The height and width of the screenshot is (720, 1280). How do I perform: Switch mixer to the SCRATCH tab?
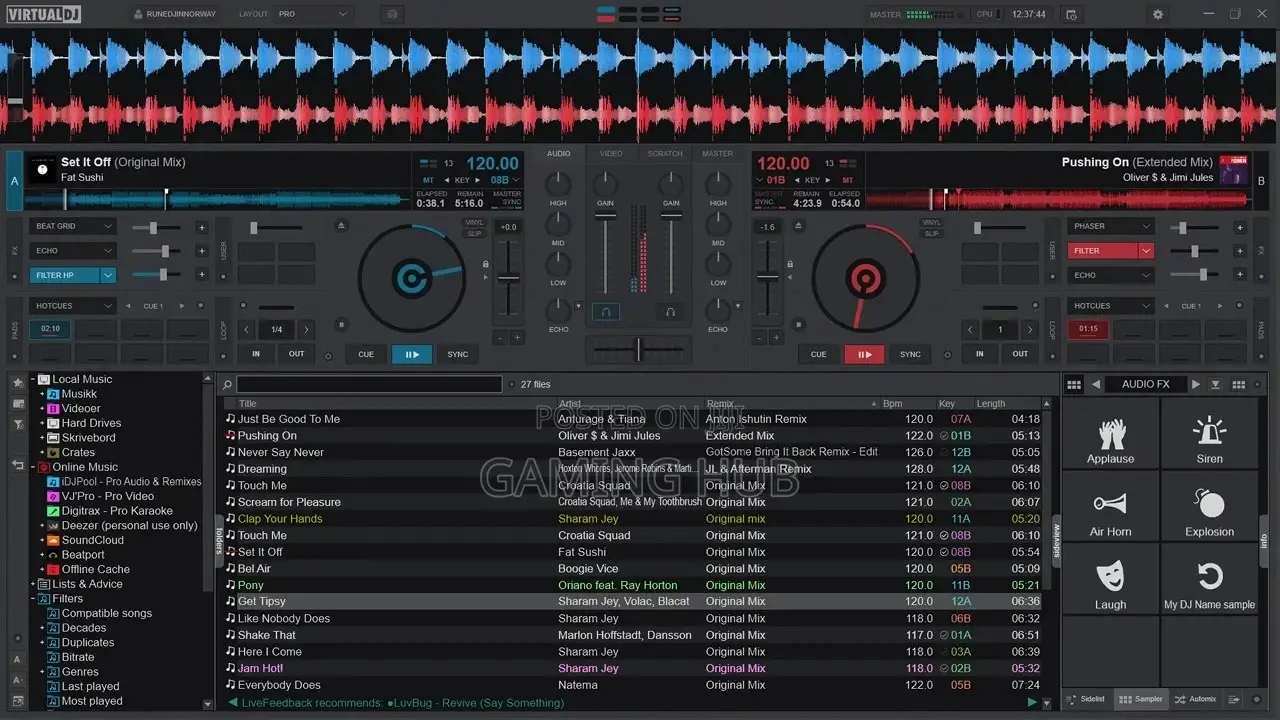665,153
